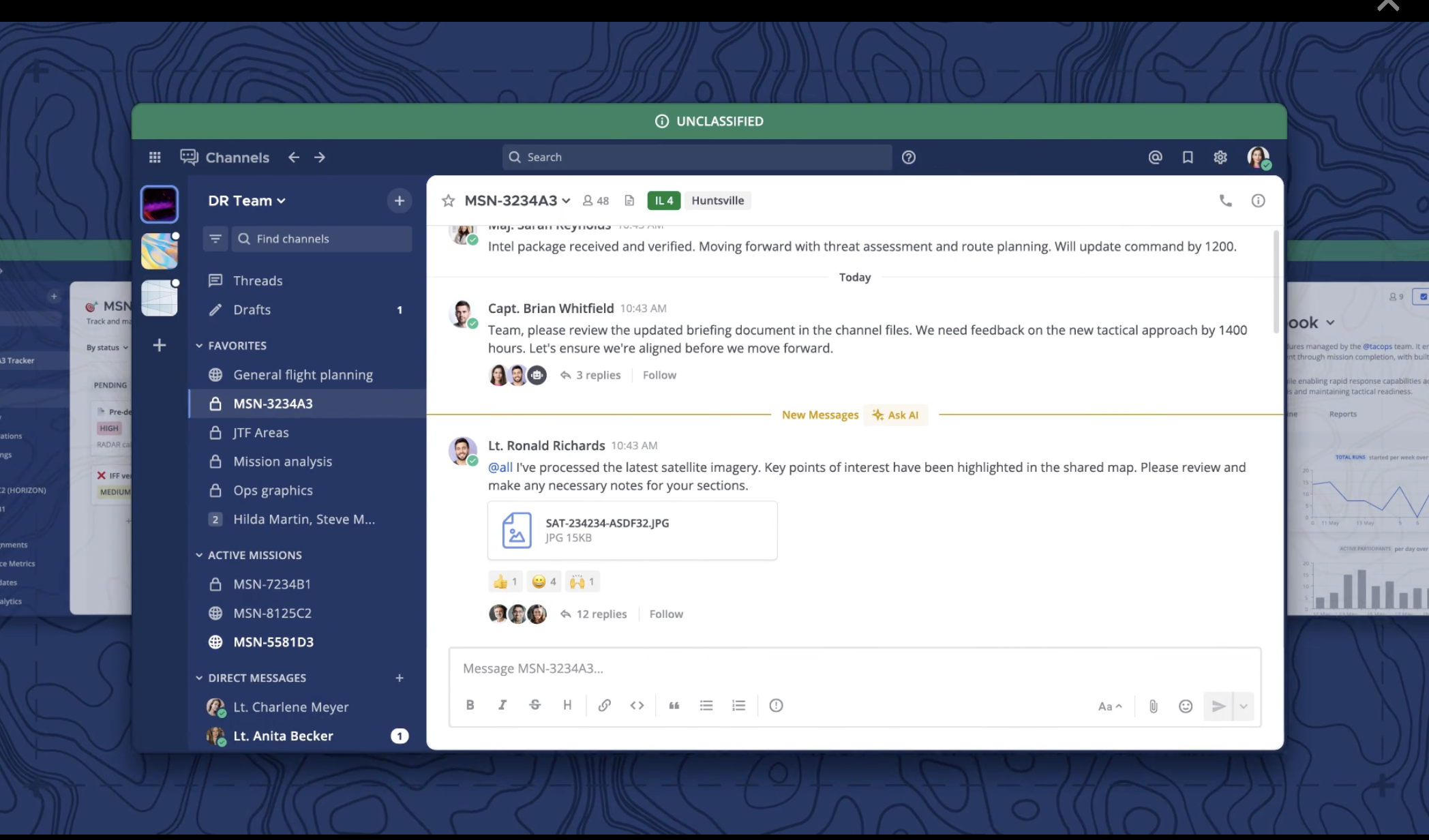Open saved messages bookmark icon
Image resolution: width=1429 pixels, height=840 pixels.
click(1188, 157)
